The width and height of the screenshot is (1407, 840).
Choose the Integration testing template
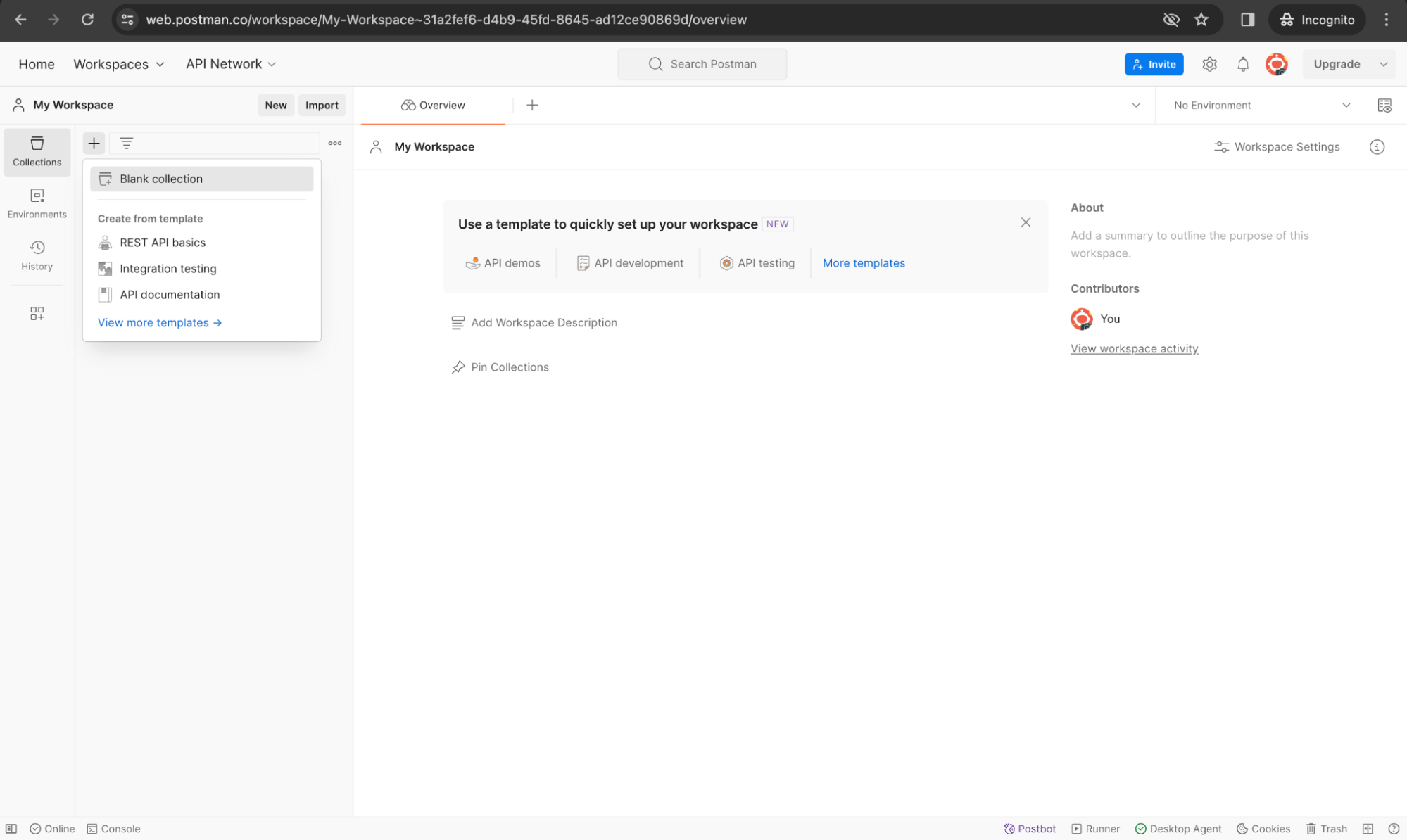pos(201,269)
